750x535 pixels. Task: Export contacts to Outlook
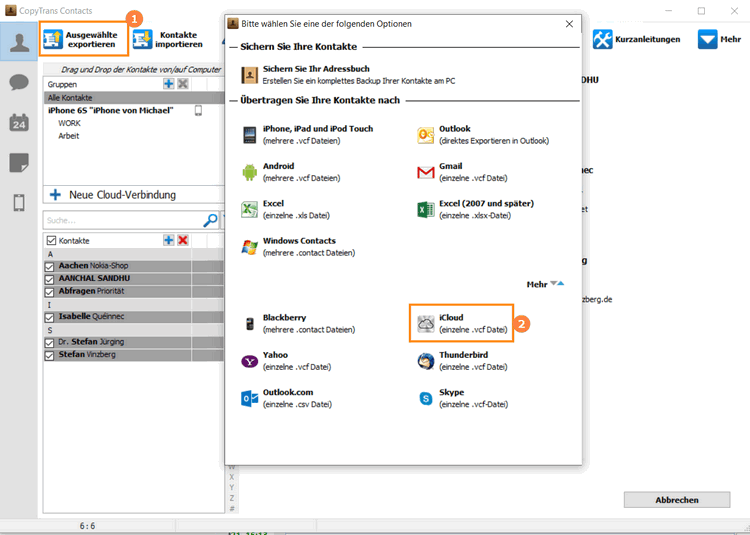[x=483, y=134]
